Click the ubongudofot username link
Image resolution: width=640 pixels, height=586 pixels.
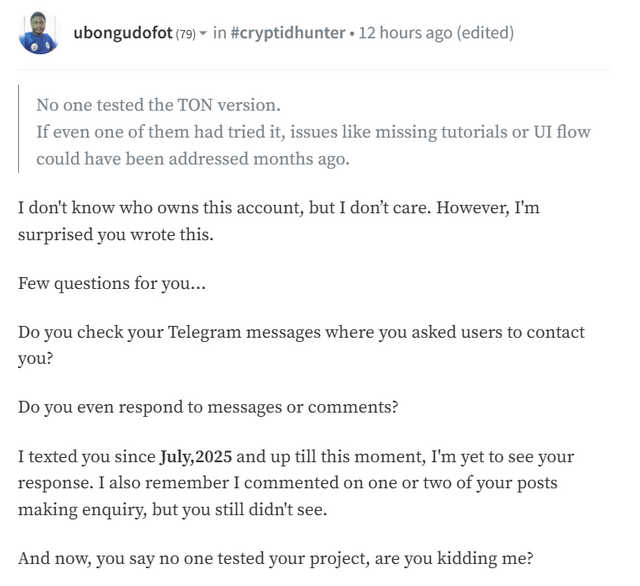tap(123, 33)
